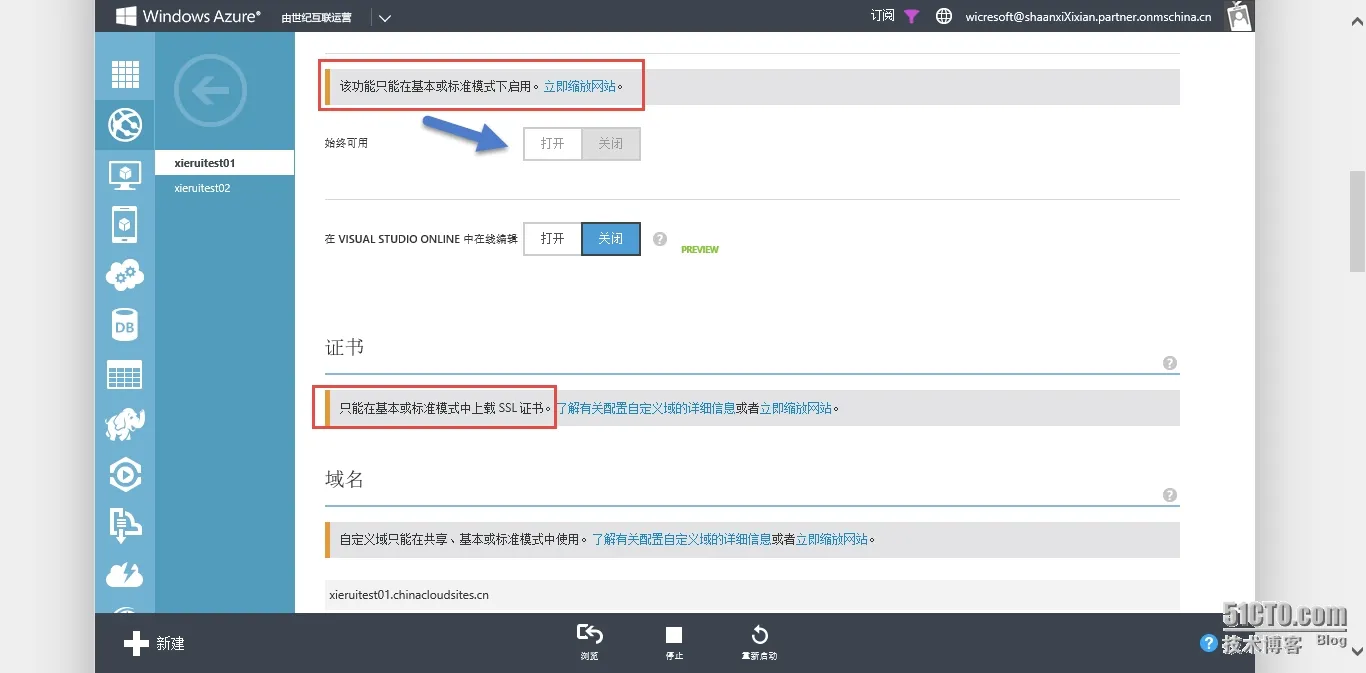Click scrollbar down arrow at bottom right
Viewport: 1366px width, 673px height.
click(1357, 651)
